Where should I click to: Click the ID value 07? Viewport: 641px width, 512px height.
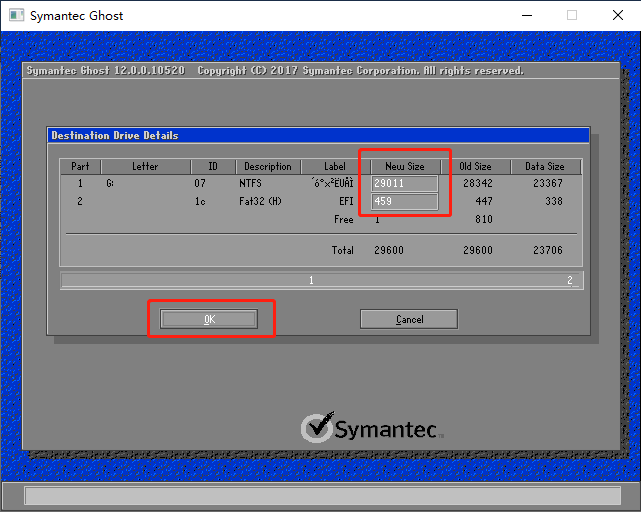click(200, 183)
